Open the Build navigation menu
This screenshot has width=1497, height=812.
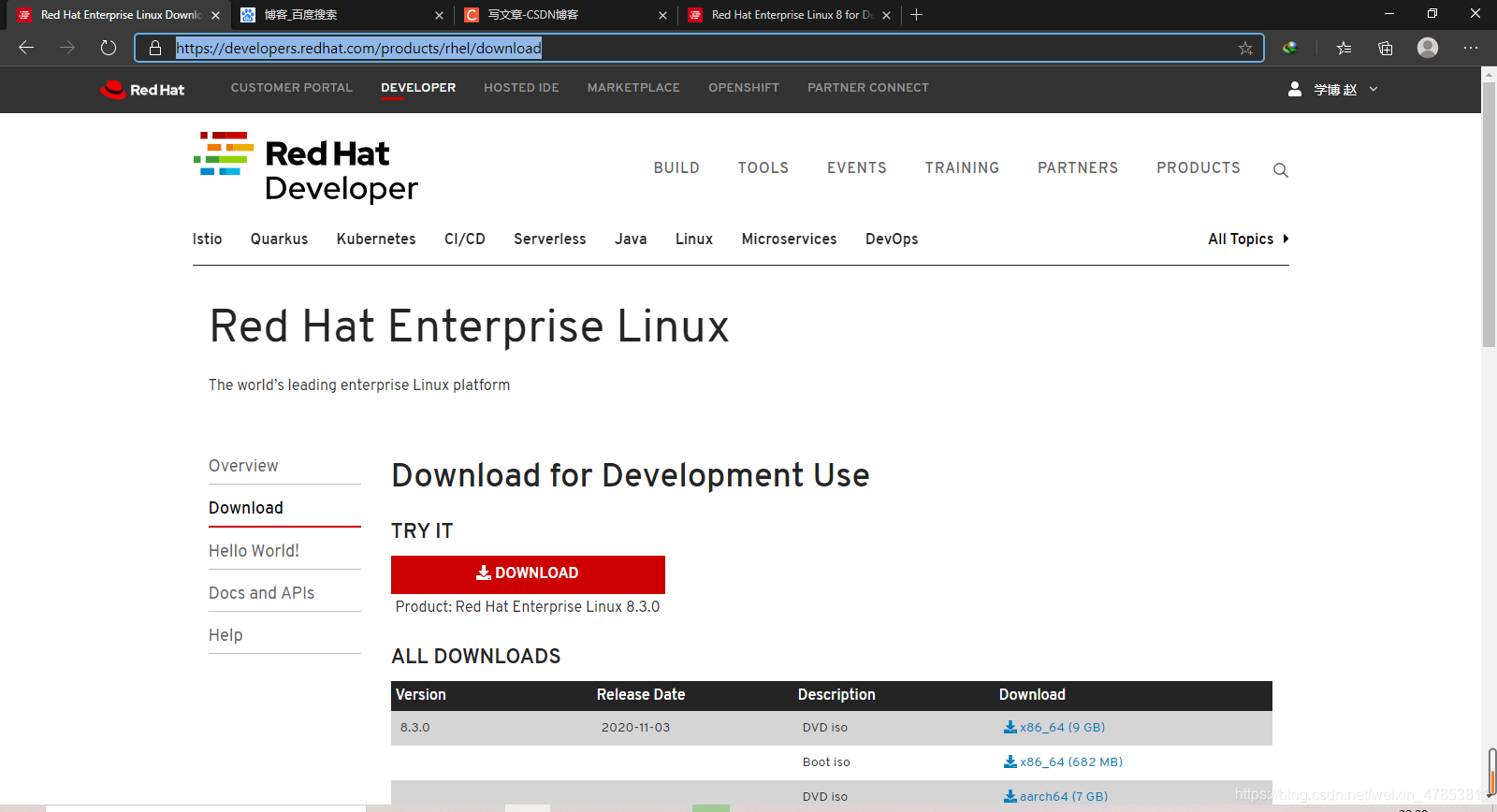coord(676,167)
